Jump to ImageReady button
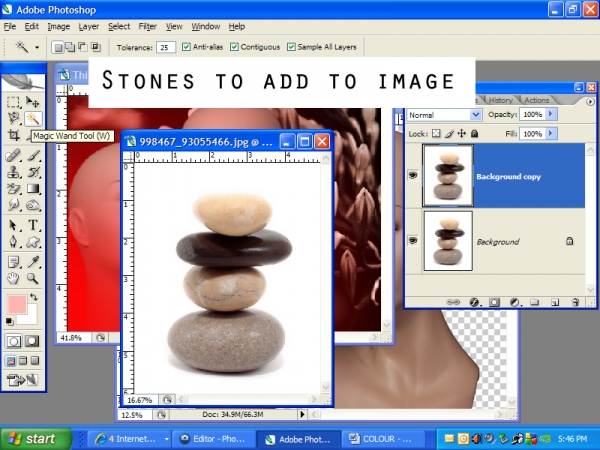 point(23,380)
